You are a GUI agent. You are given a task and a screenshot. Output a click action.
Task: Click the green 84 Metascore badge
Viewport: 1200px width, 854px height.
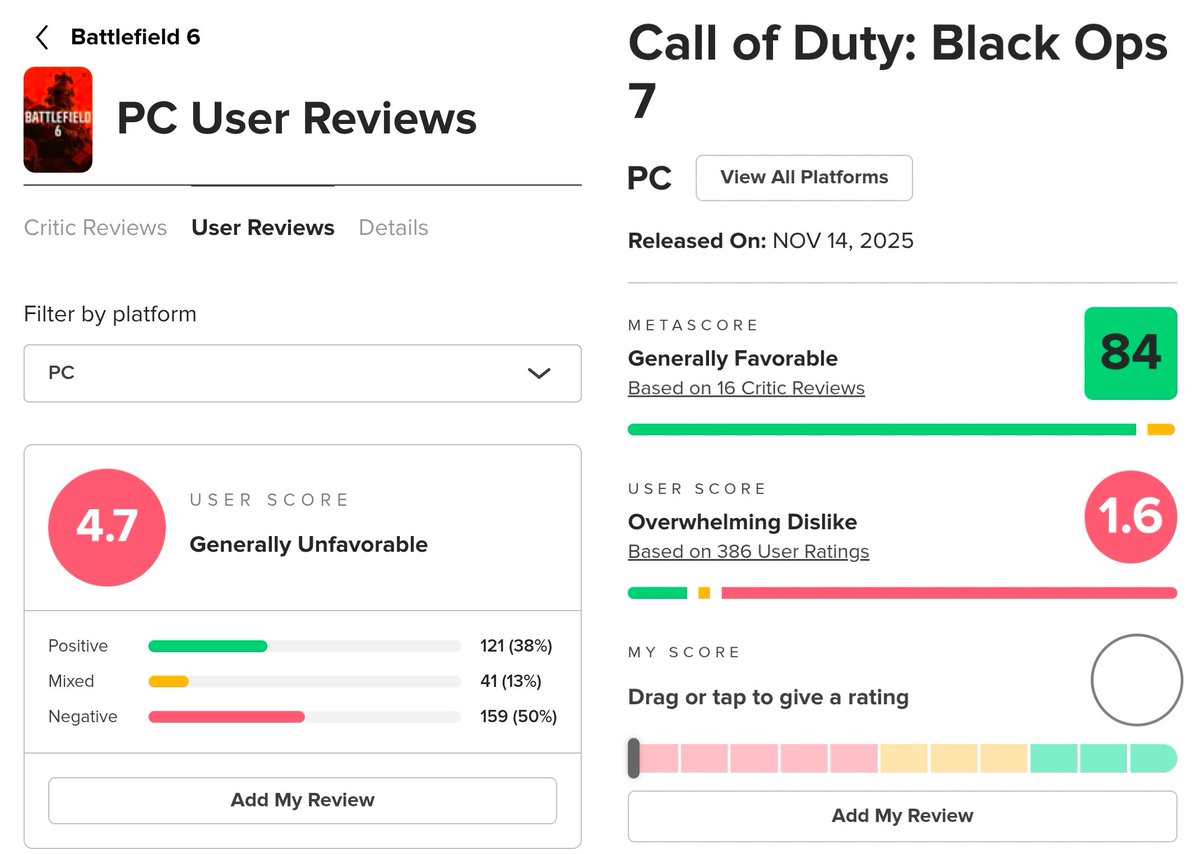1131,353
